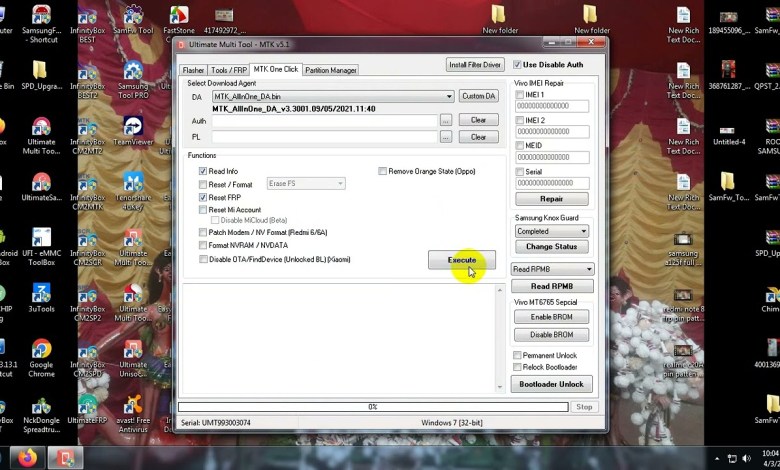780x470 pixels.
Task: Expand the Read RPMB dropdown list
Action: [589, 269]
